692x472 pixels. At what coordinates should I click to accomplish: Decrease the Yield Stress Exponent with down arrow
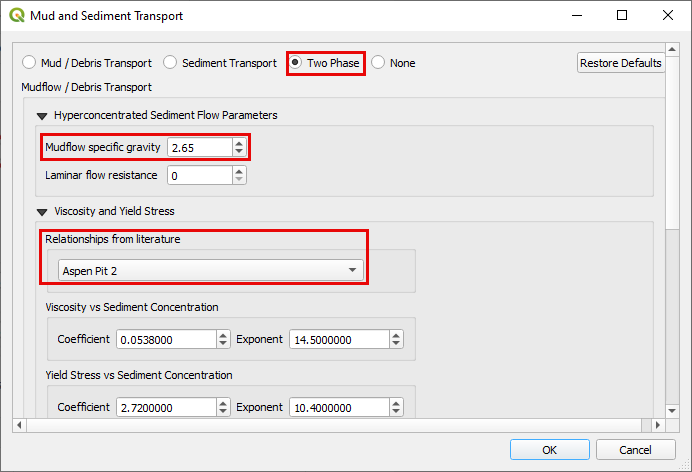(x=396, y=412)
